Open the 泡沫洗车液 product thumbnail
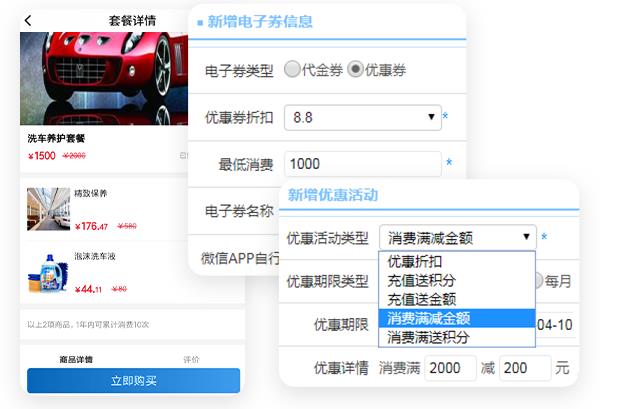 pos(48,273)
